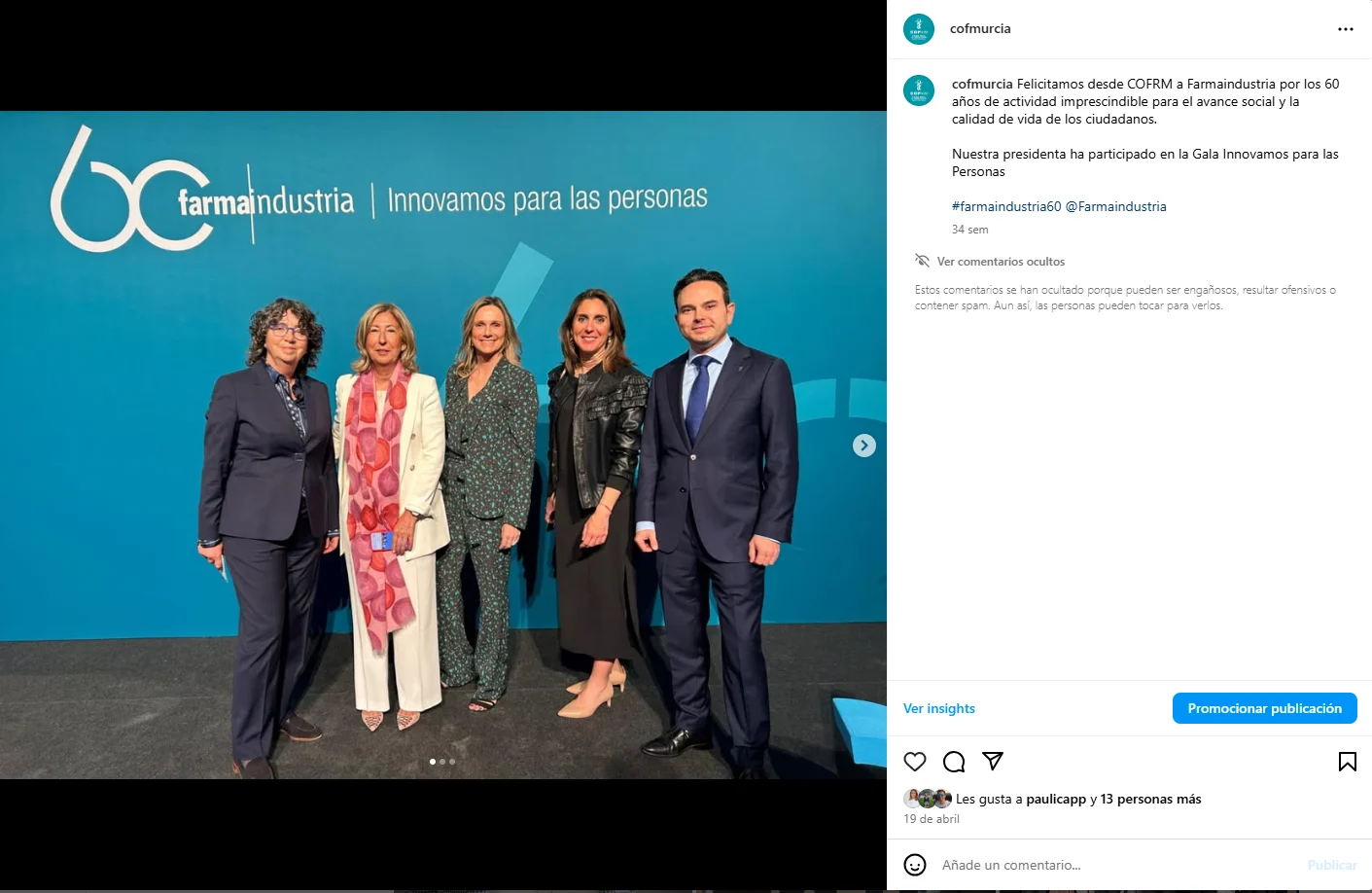This screenshot has height=893, width=1372.
Task: Open the @Farmaindustria mention link
Action: (1116, 206)
